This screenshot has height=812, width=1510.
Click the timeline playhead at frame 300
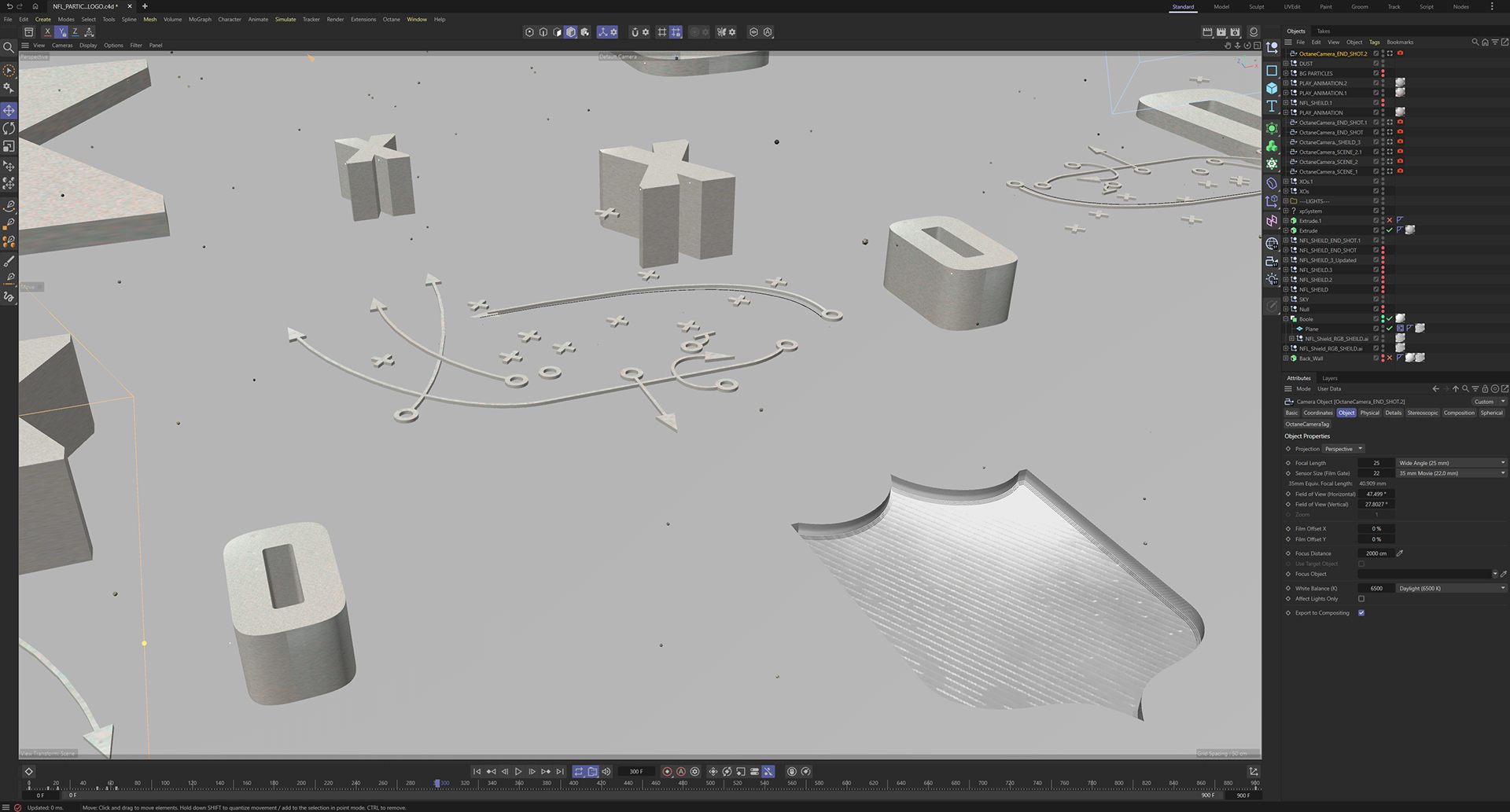pos(437,784)
